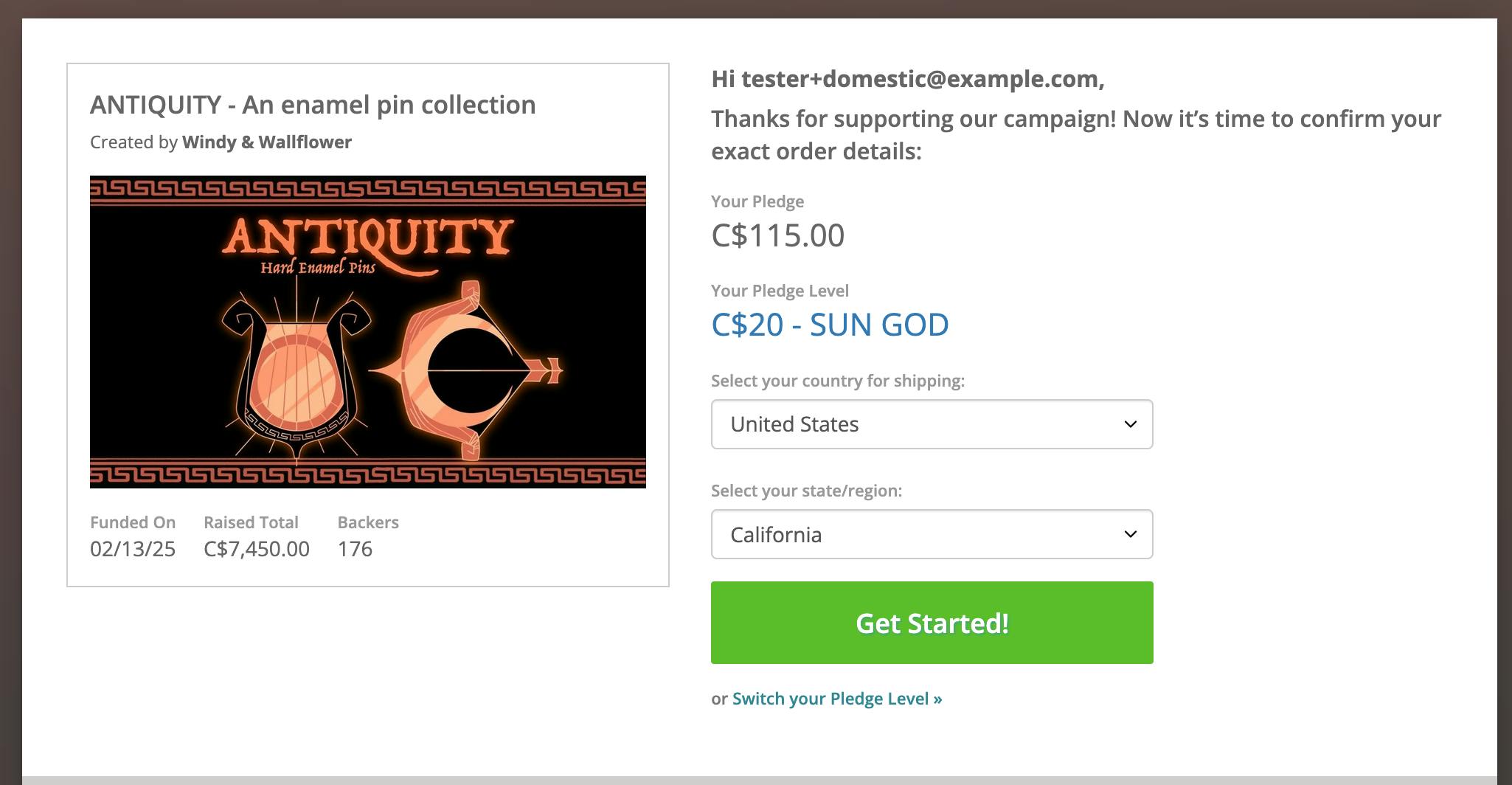
Task: Click the Funded On date 02/13/25
Action: click(133, 549)
